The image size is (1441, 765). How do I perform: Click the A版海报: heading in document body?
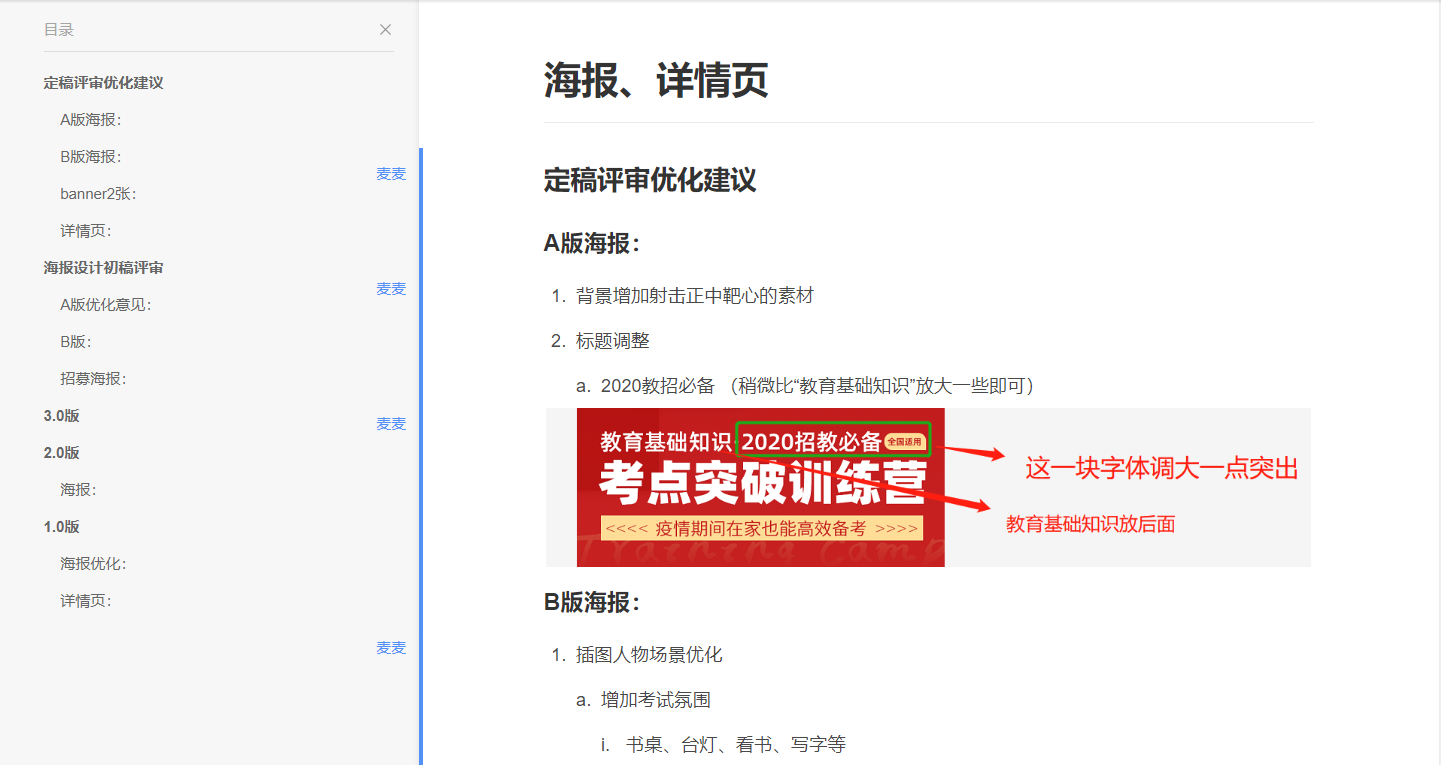[x=592, y=243]
